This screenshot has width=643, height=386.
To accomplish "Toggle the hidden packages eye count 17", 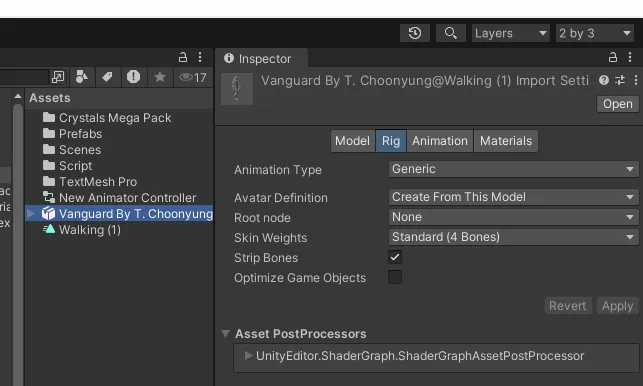I will pyautogui.click(x=193, y=77).
